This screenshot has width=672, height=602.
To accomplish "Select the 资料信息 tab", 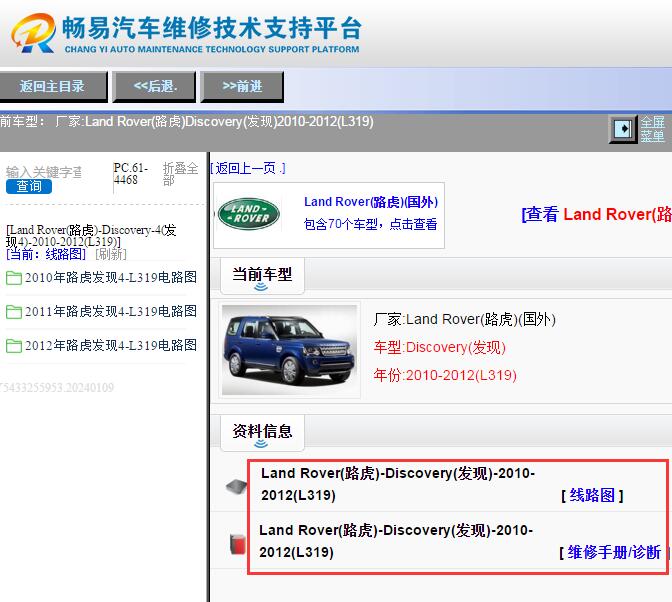I will click(262, 432).
